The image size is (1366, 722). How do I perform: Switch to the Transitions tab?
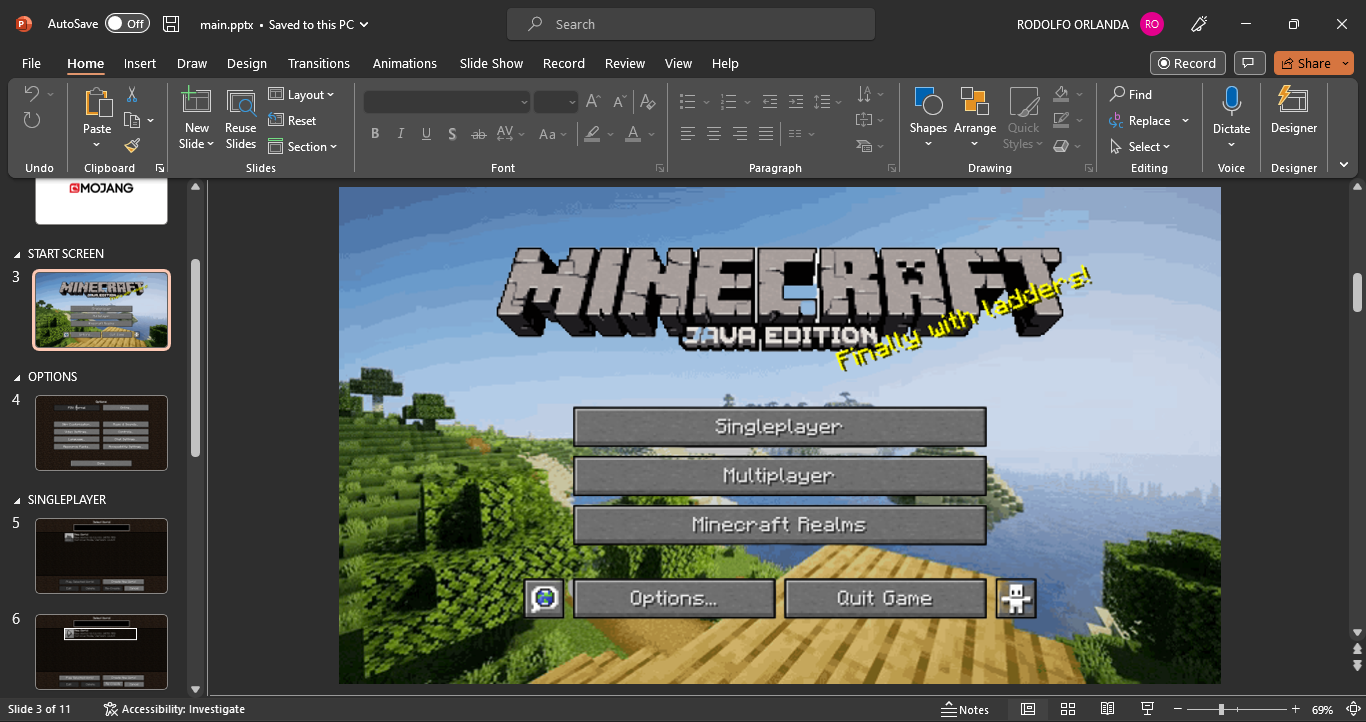(x=319, y=63)
